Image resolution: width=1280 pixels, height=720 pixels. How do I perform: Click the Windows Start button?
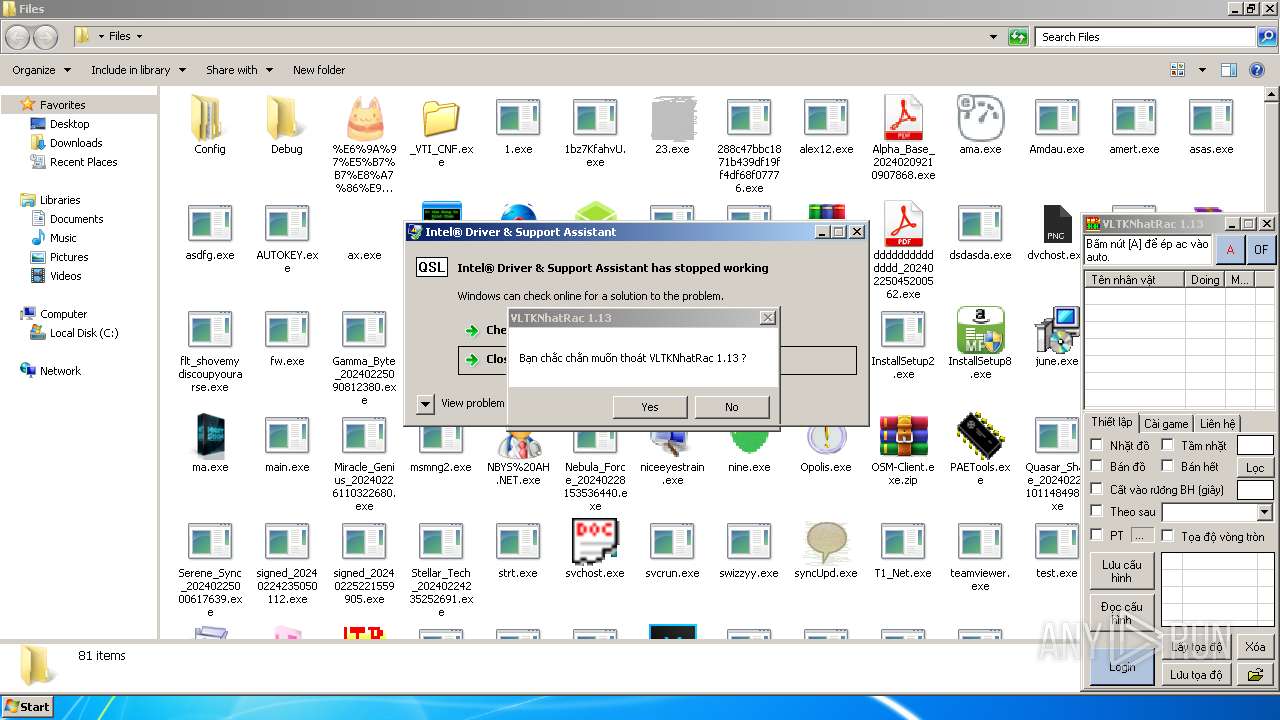point(27,706)
